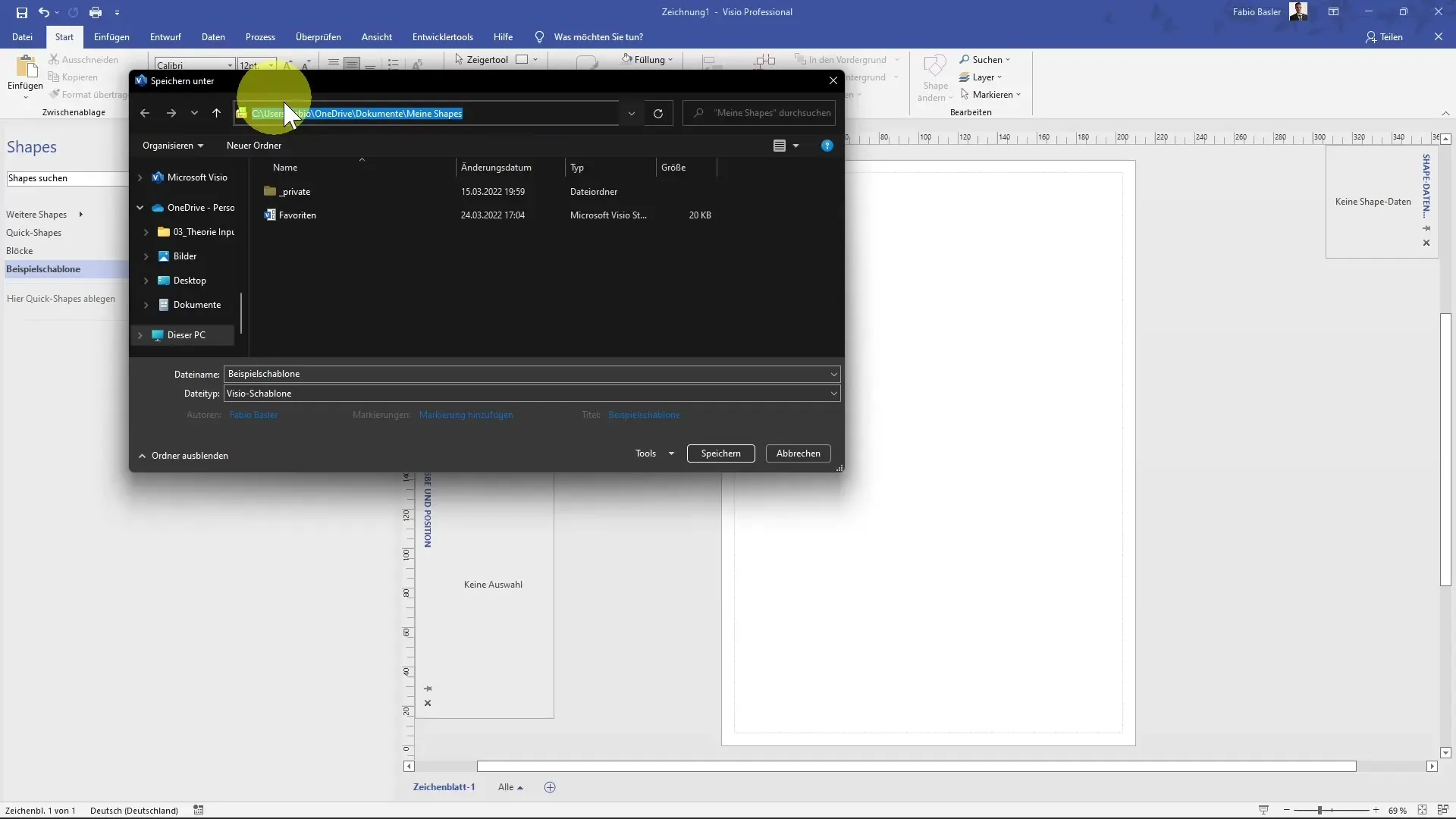Refresh the folder listing
This screenshot has width=1456, height=819.
pos(658,113)
